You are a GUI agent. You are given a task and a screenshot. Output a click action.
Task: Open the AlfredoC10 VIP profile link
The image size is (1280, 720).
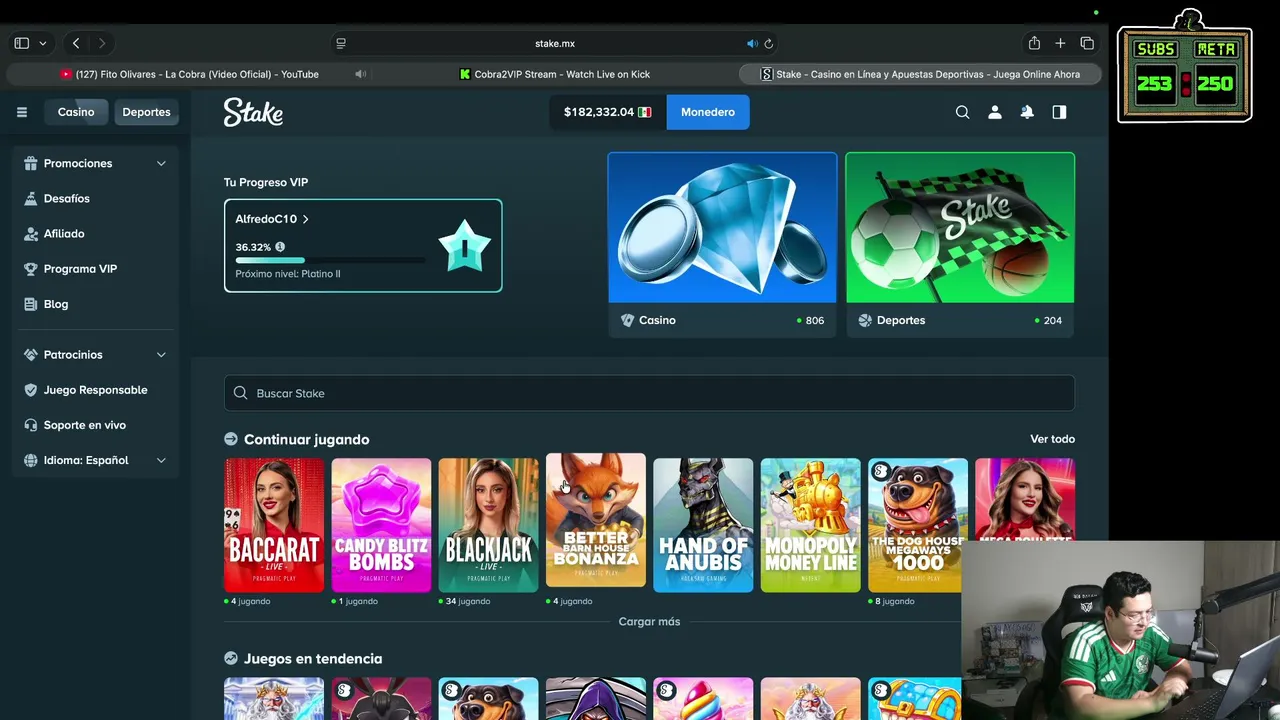[272, 219]
